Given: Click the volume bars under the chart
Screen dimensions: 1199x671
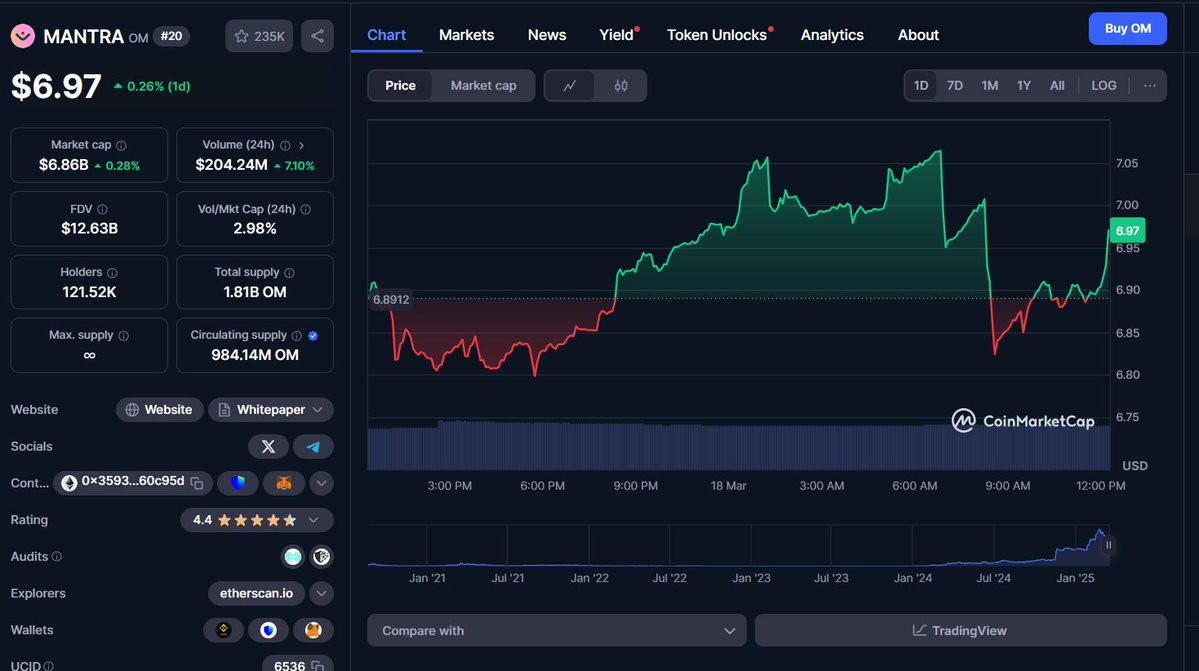Looking at the screenshot, I should [739, 446].
